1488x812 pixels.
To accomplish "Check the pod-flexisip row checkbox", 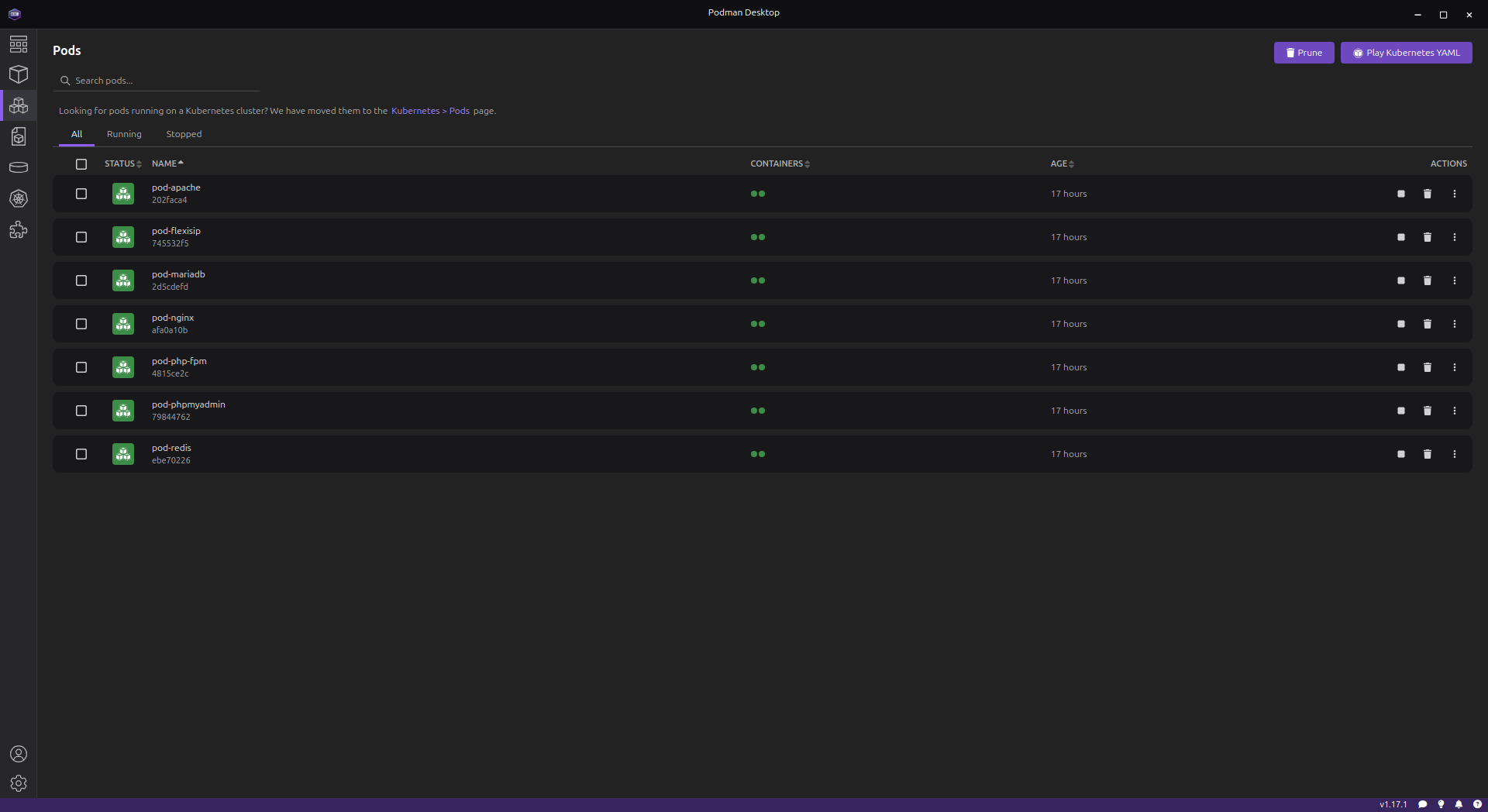I will [81, 237].
